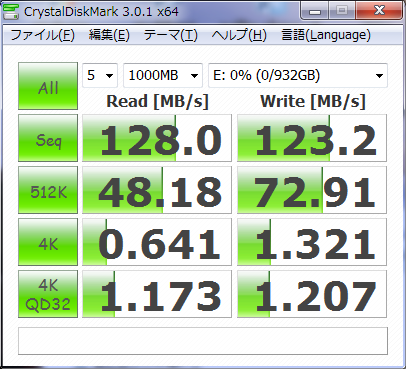
Task: Start the 4K QD32 benchmark test
Action: (48, 294)
